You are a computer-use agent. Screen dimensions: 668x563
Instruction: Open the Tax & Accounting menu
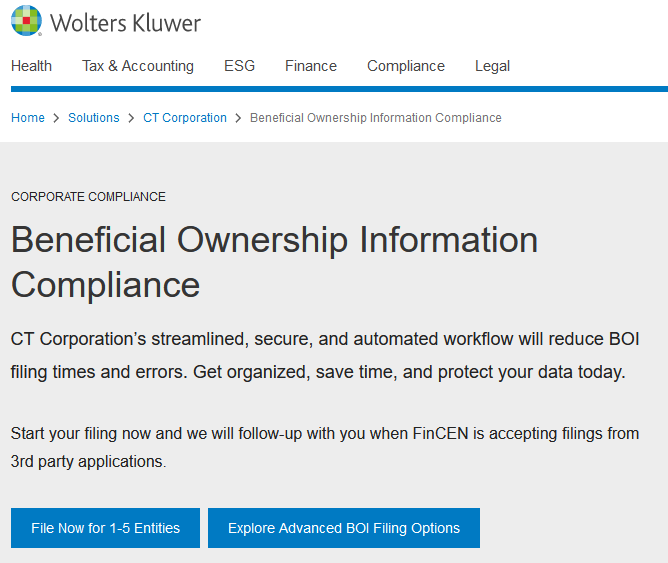[x=138, y=66]
